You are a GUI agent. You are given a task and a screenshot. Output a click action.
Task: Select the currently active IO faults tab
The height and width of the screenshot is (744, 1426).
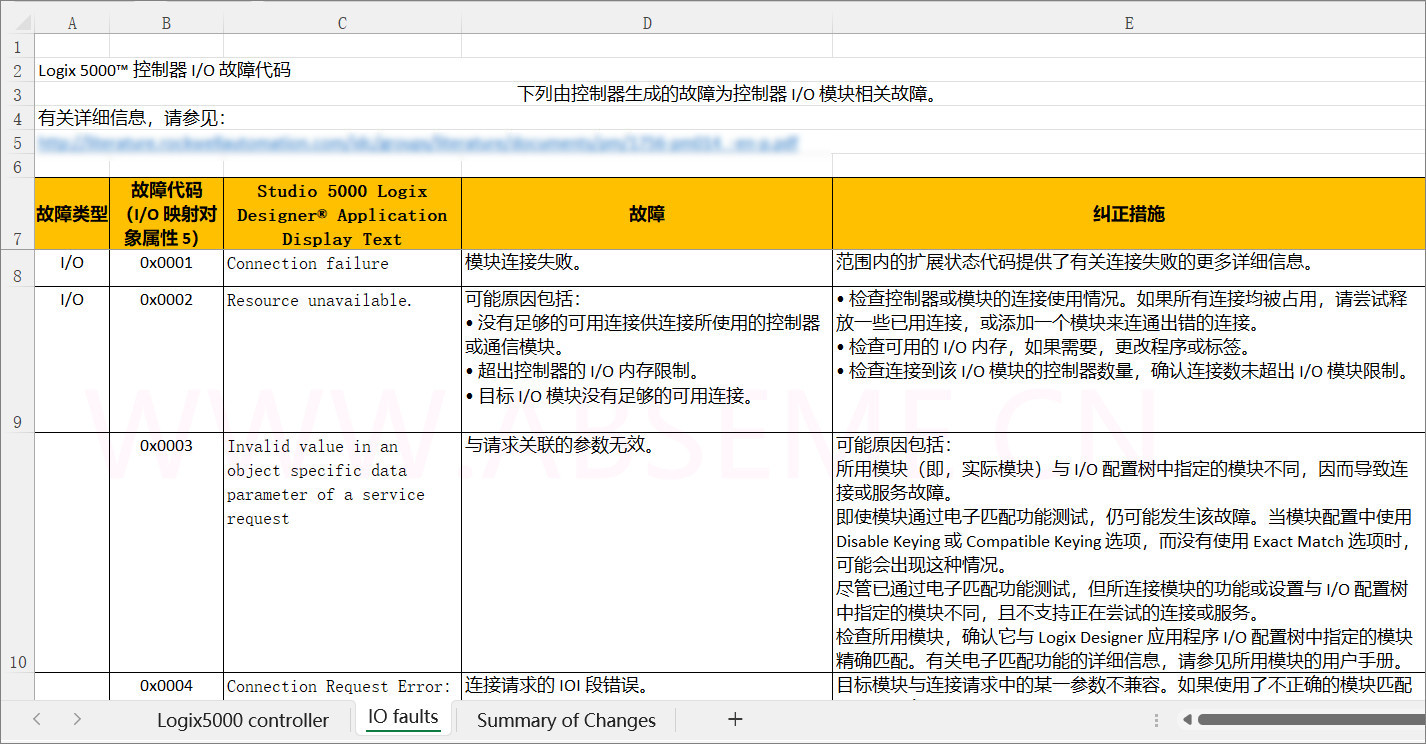tap(403, 717)
